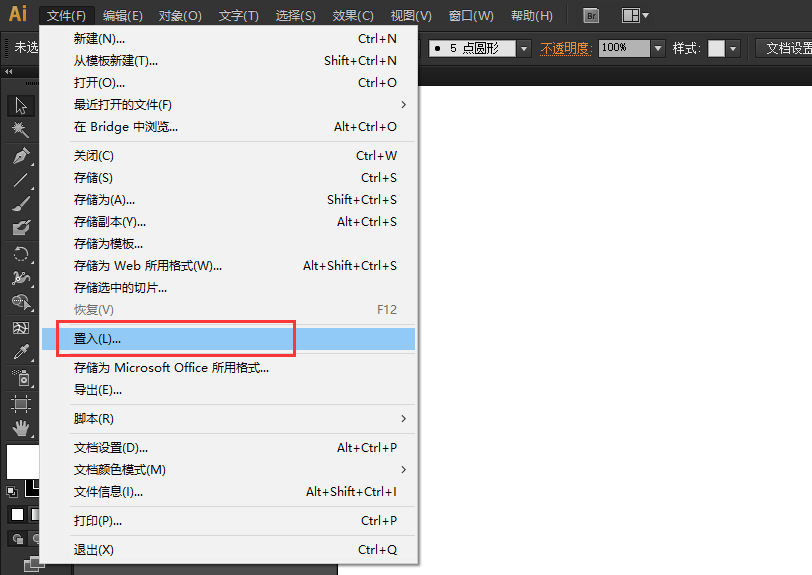
Task: Open the 视图(V) menu
Action: [411, 16]
